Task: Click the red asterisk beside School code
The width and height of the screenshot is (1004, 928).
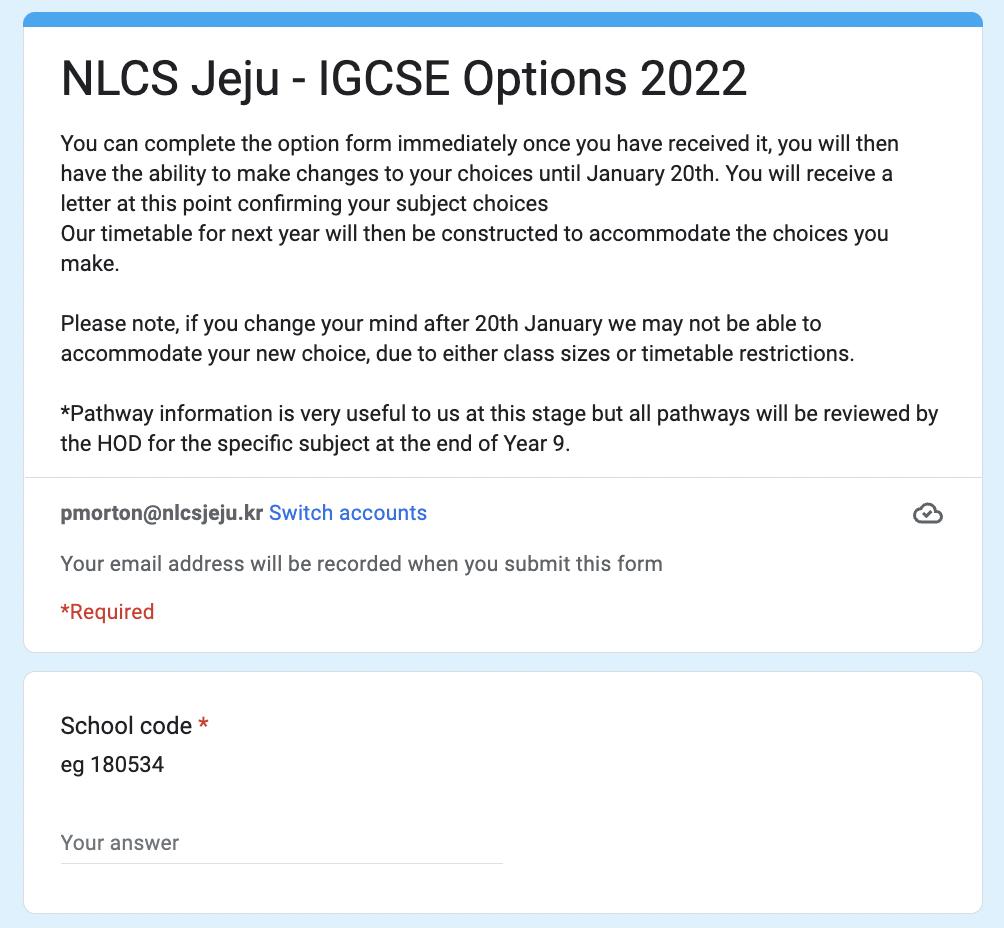Action: pyautogui.click(x=203, y=725)
